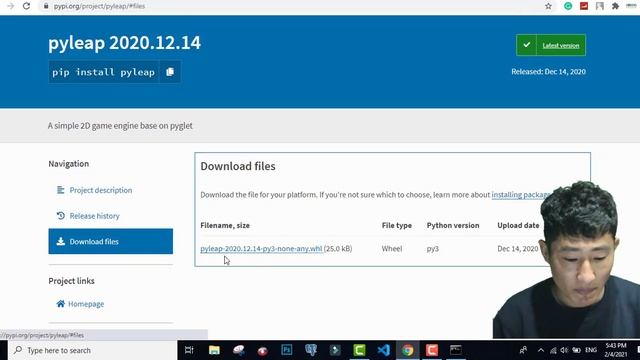Open network status in system tray
Viewport: 640px width, 360px height.
coord(553,350)
